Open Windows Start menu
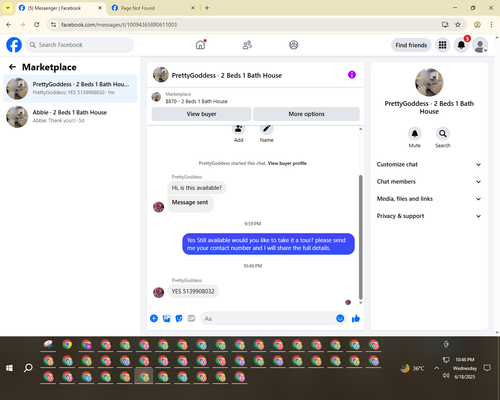500x400 pixels. coord(9,368)
